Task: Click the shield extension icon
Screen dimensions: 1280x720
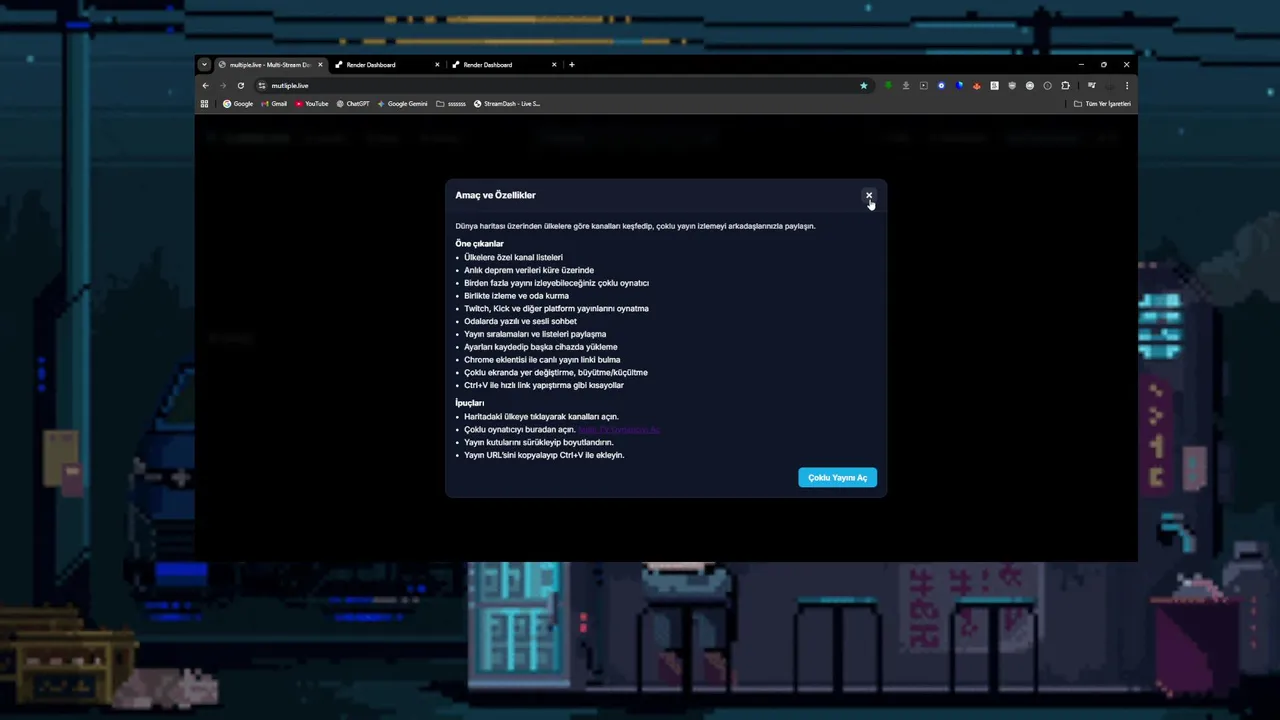Action: pos(1012,86)
